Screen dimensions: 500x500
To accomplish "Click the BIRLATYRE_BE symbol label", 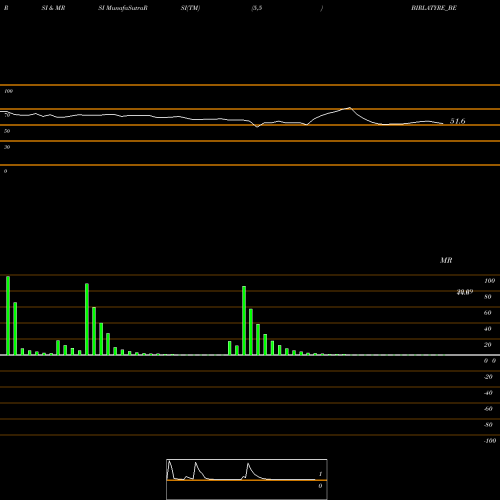I will (x=434, y=8).
